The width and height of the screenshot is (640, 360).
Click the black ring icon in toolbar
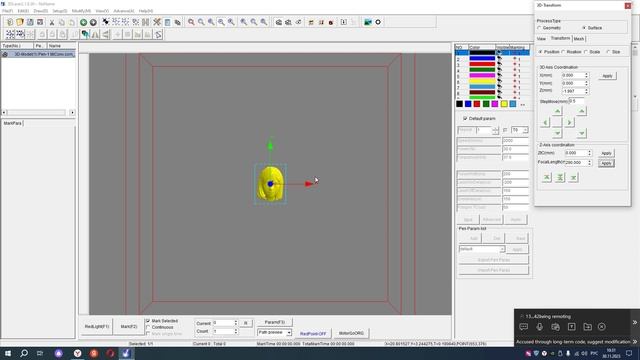click(378, 22)
